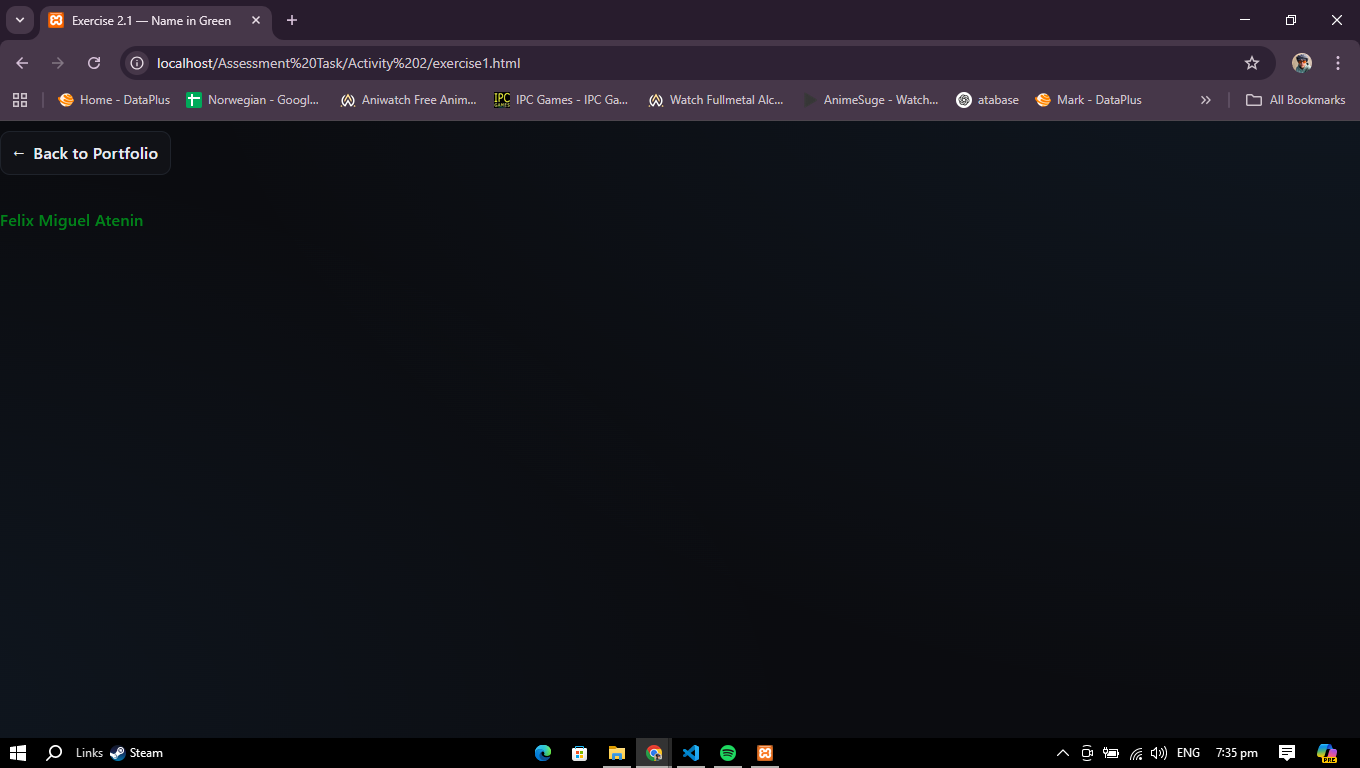Open the All Bookmarks folder
This screenshot has width=1360, height=768.
[x=1295, y=100]
